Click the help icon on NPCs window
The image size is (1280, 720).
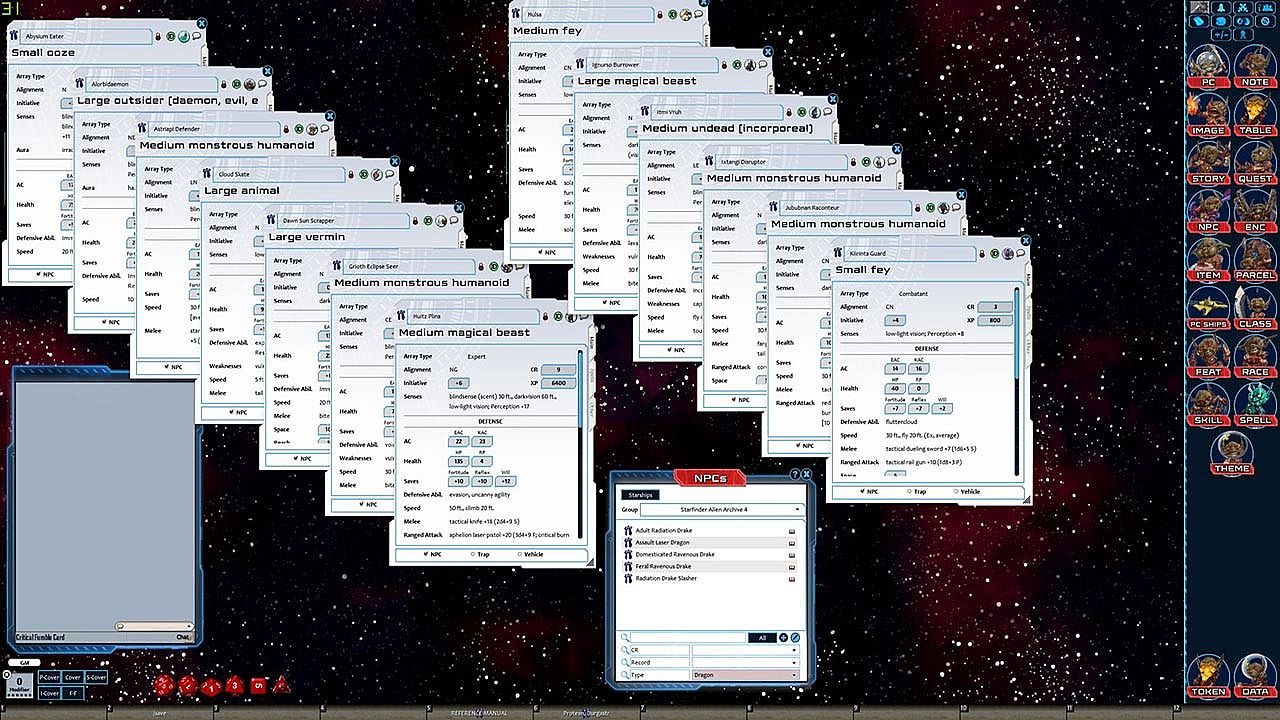(x=796, y=475)
